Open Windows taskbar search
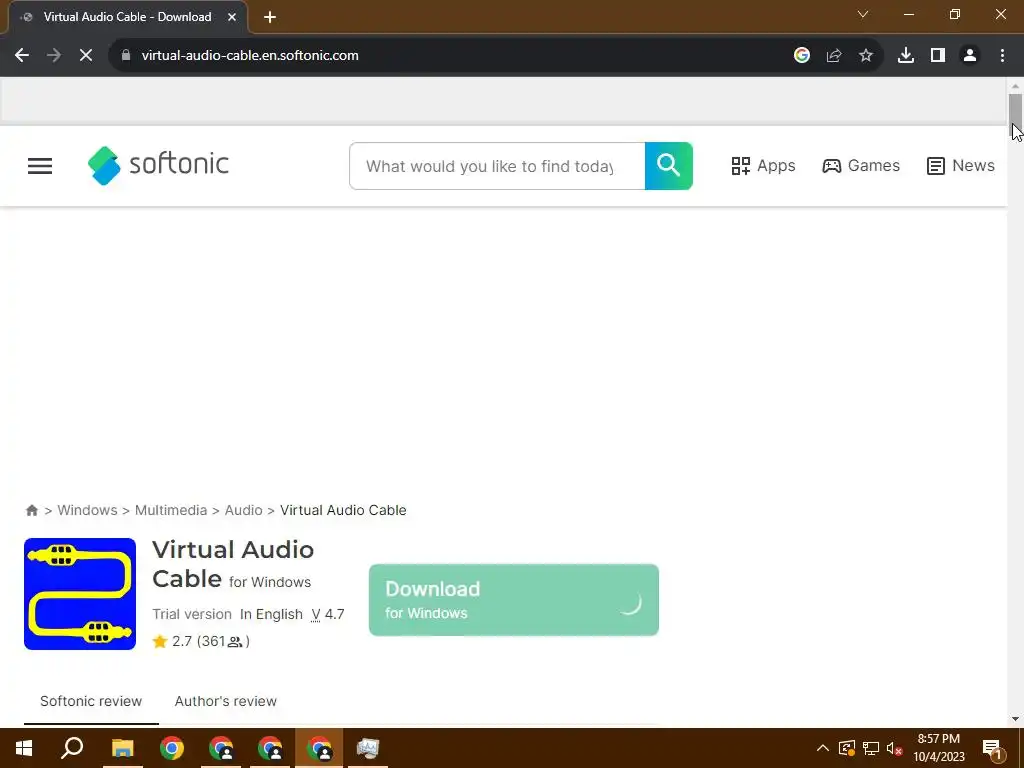 [x=72, y=748]
